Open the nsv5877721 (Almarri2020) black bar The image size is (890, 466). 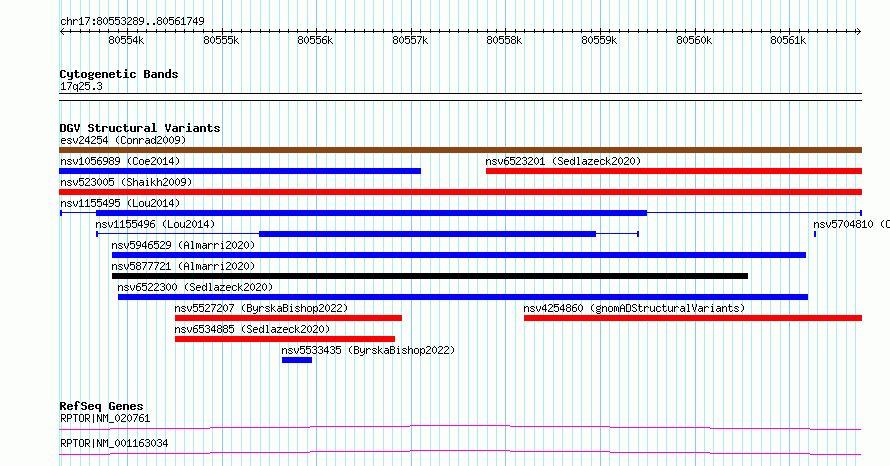coord(430,276)
